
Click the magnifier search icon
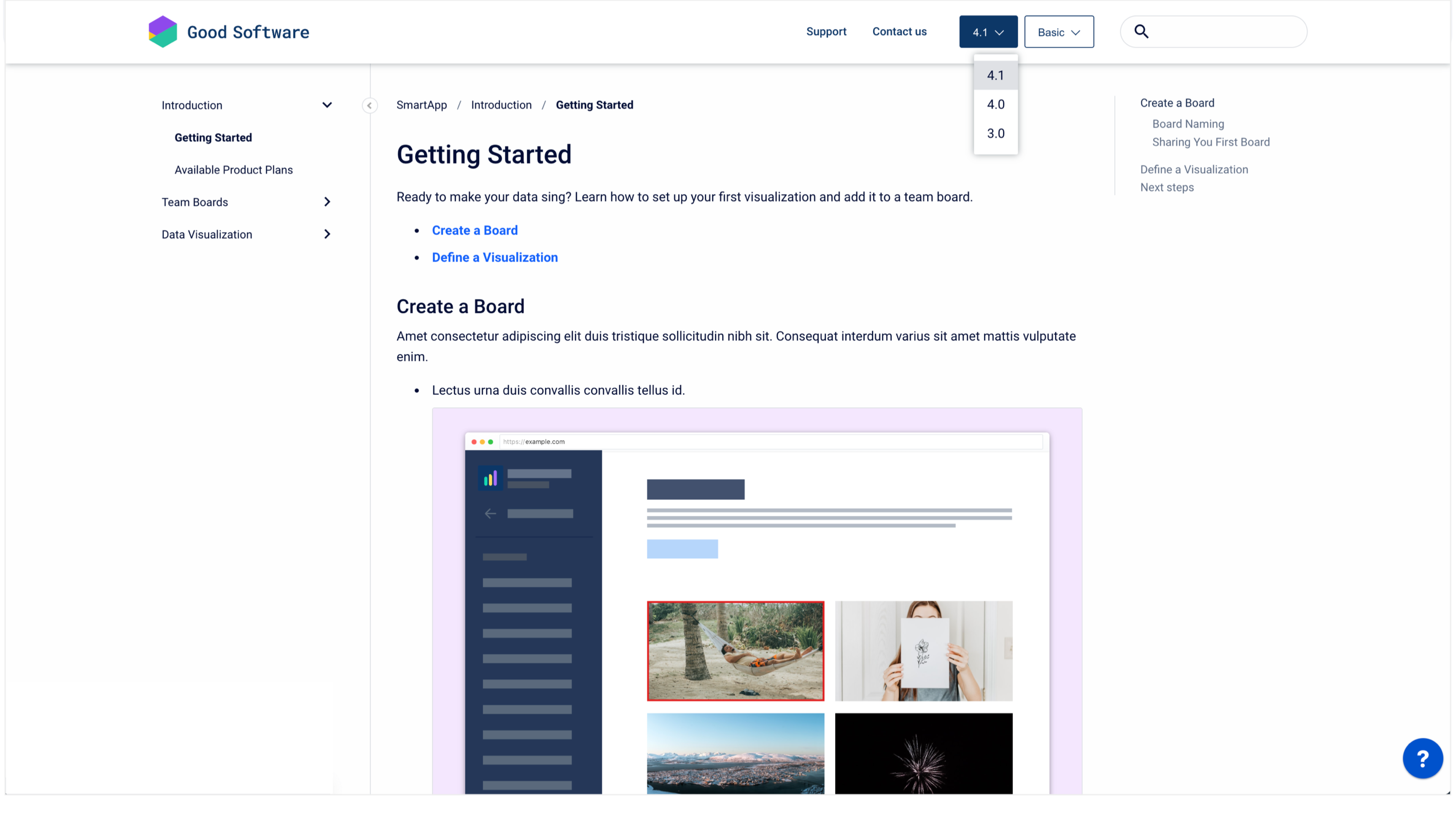(x=1141, y=32)
